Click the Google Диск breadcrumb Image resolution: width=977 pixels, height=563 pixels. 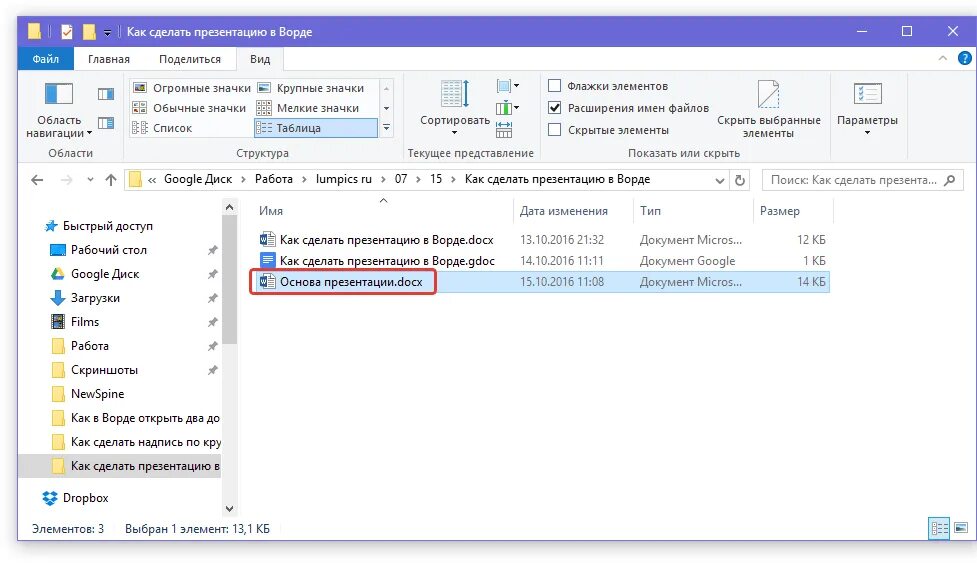point(198,179)
